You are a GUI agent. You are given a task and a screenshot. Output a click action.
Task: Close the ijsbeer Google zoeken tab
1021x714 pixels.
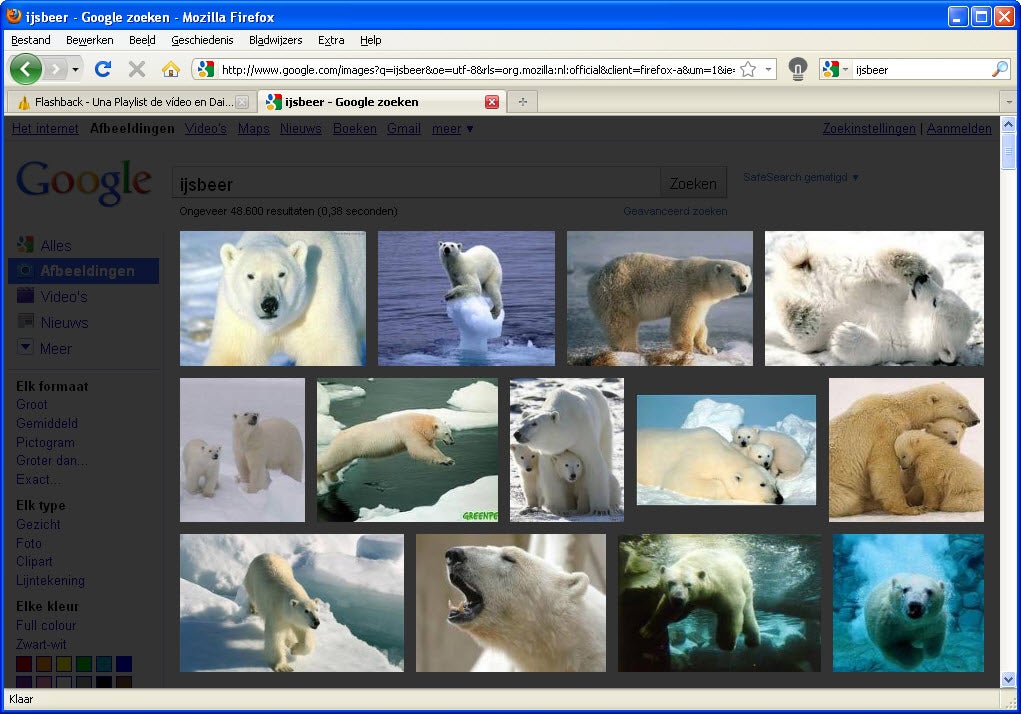point(491,102)
